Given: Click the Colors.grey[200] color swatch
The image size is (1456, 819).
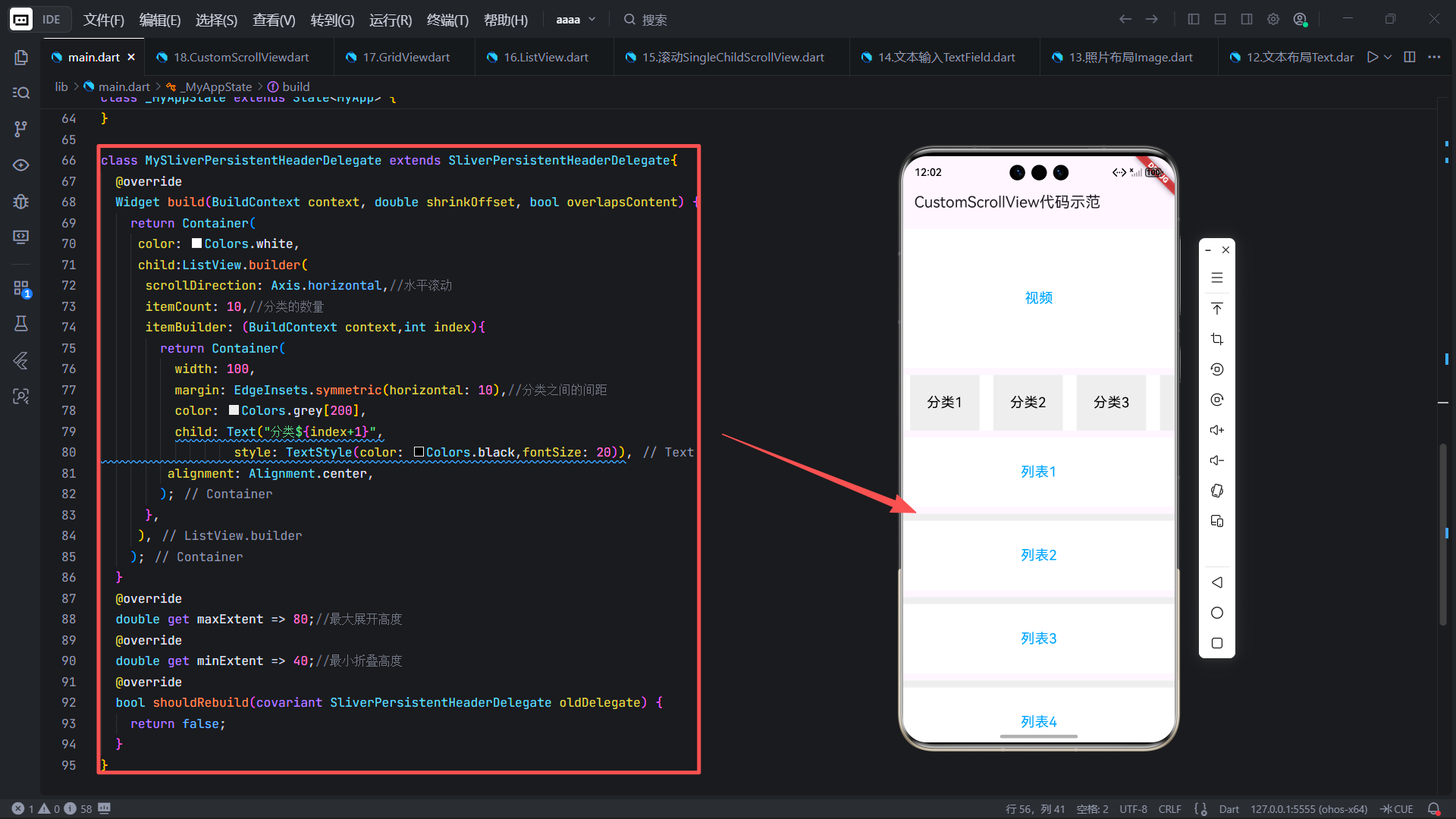Looking at the screenshot, I should click(234, 410).
